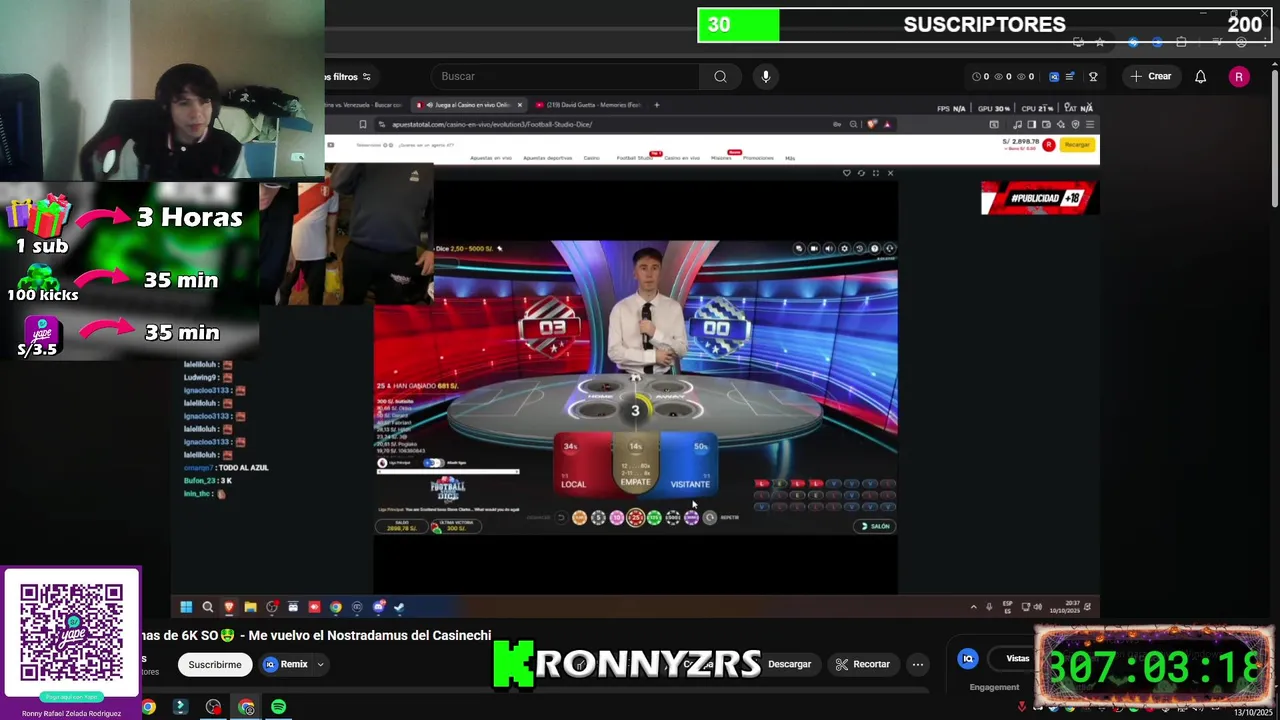
Task: Close the Juega al Casino tab
Action: click(519, 105)
